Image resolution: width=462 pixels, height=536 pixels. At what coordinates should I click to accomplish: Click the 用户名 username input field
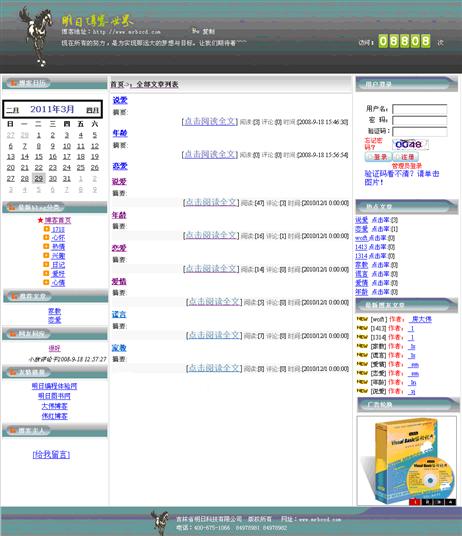420,109
